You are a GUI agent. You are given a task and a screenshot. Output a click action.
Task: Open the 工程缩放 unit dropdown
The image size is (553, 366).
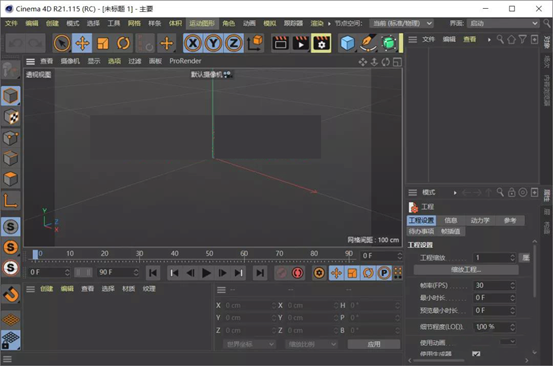(x=525, y=258)
